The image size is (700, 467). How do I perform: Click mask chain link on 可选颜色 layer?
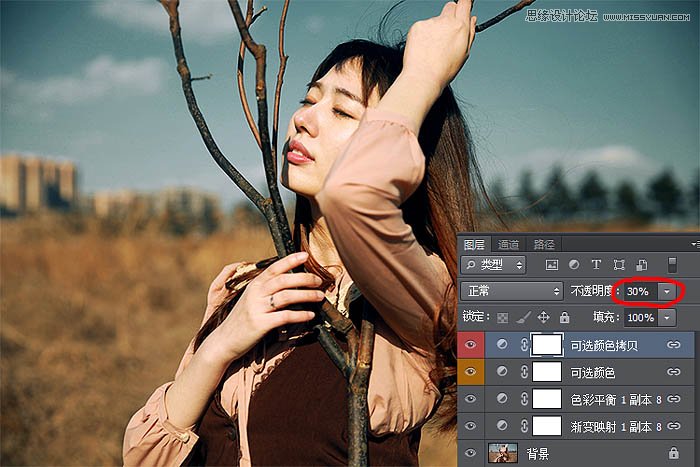(524, 372)
